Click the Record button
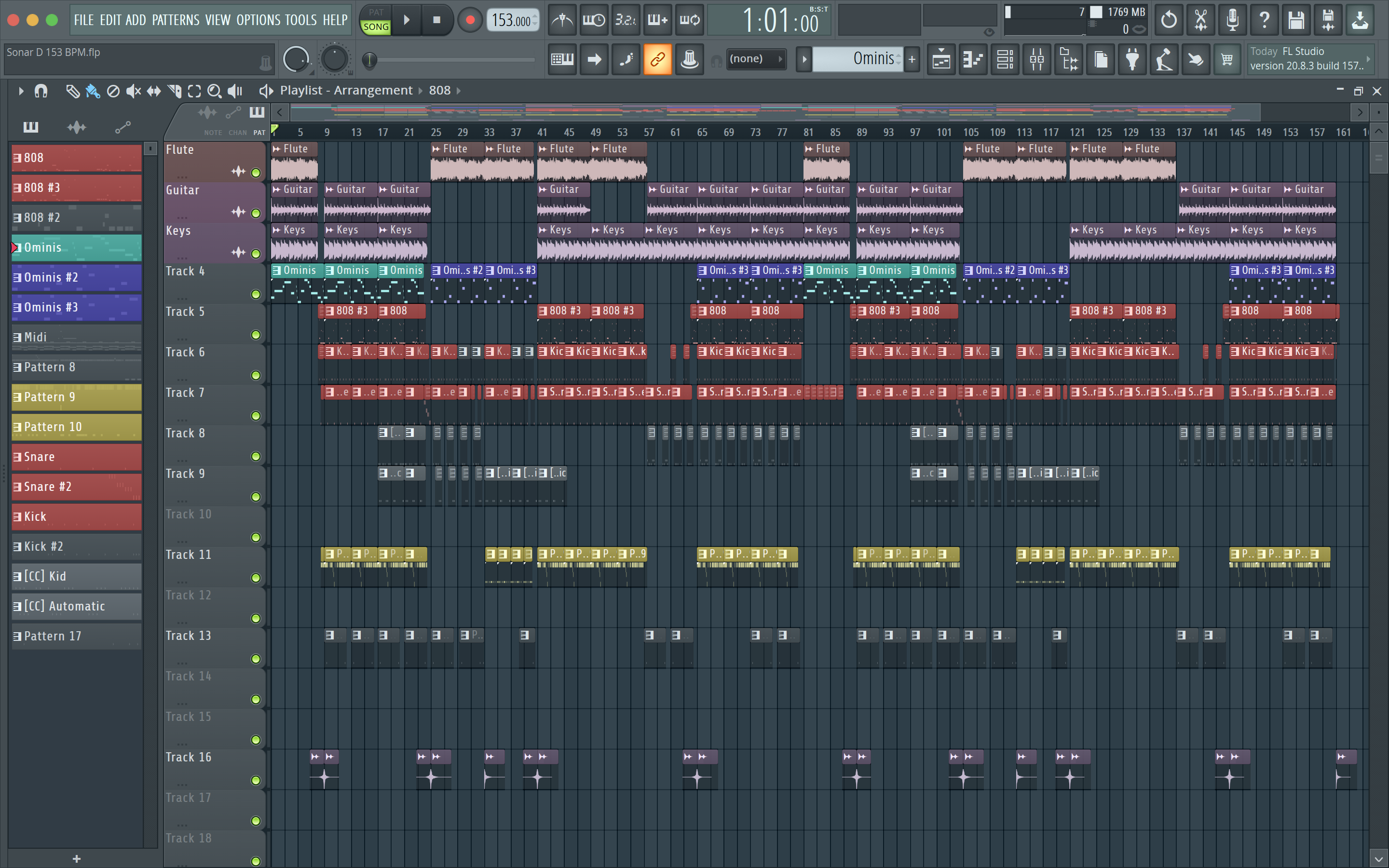 (470, 20)
